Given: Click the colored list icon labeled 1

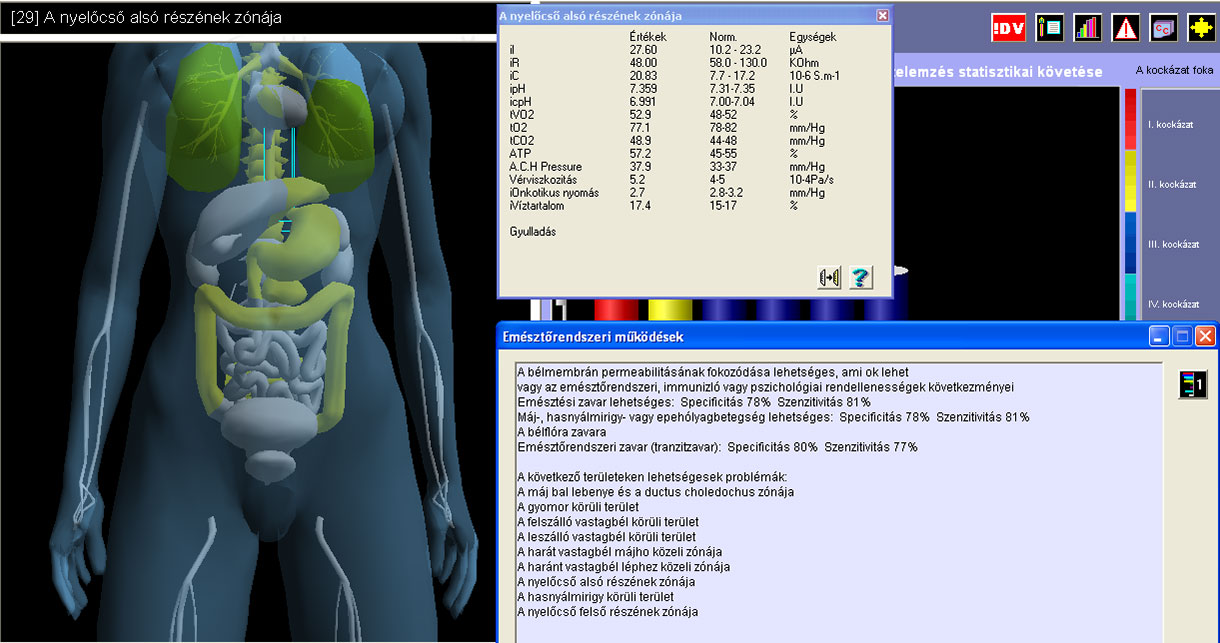Looking at the screenshot, I should [1193, 384].
